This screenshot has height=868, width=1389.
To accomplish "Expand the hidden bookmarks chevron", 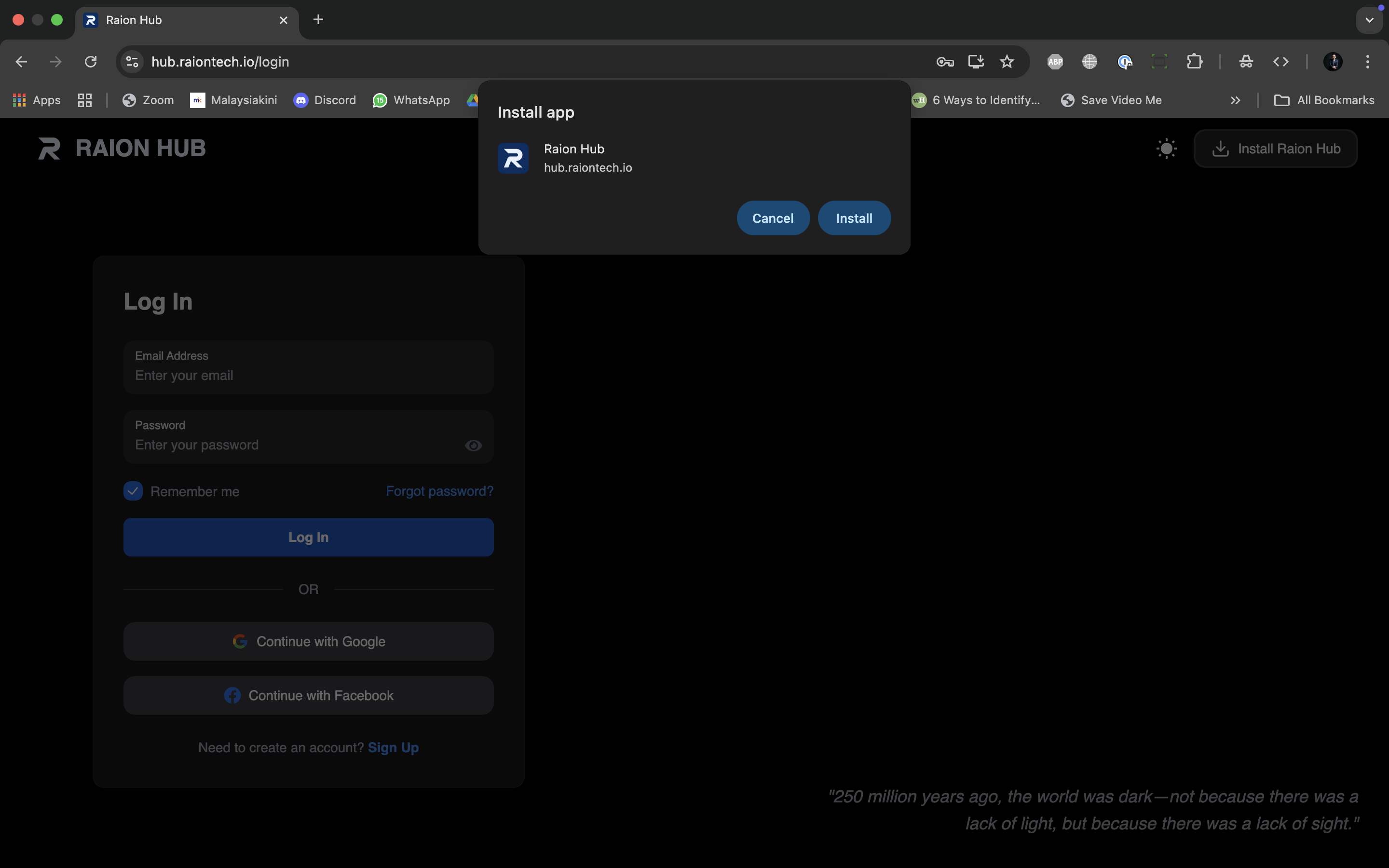I will pos(1235,100).
